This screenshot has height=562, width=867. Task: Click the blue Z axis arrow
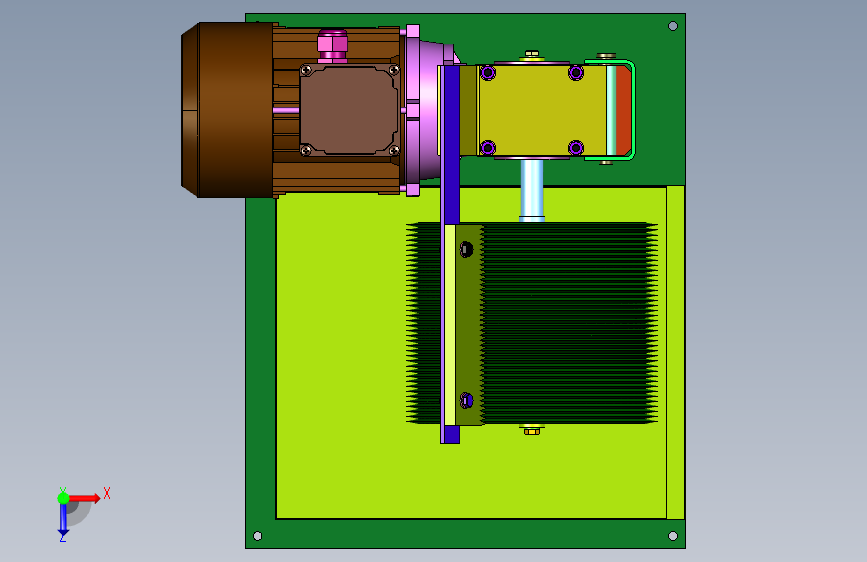click(63, 520)
